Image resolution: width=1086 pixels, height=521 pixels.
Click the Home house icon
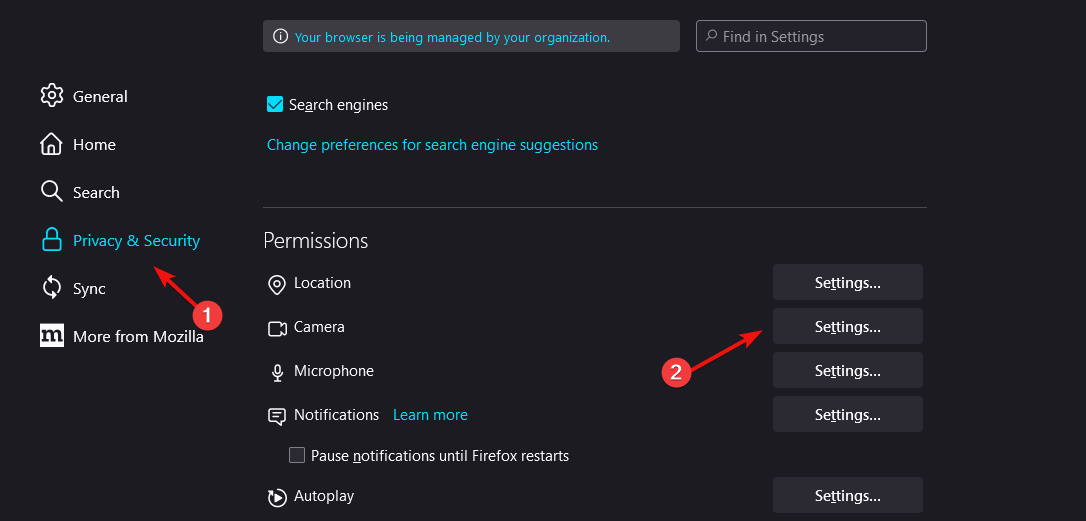point(52,144)
